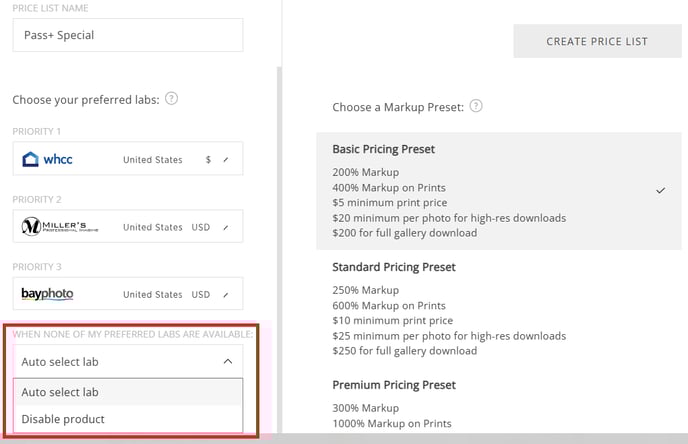Screen dimensions: 688x444
Task: Click help icon beside preferred labs heading
Action: coord(171,99)
